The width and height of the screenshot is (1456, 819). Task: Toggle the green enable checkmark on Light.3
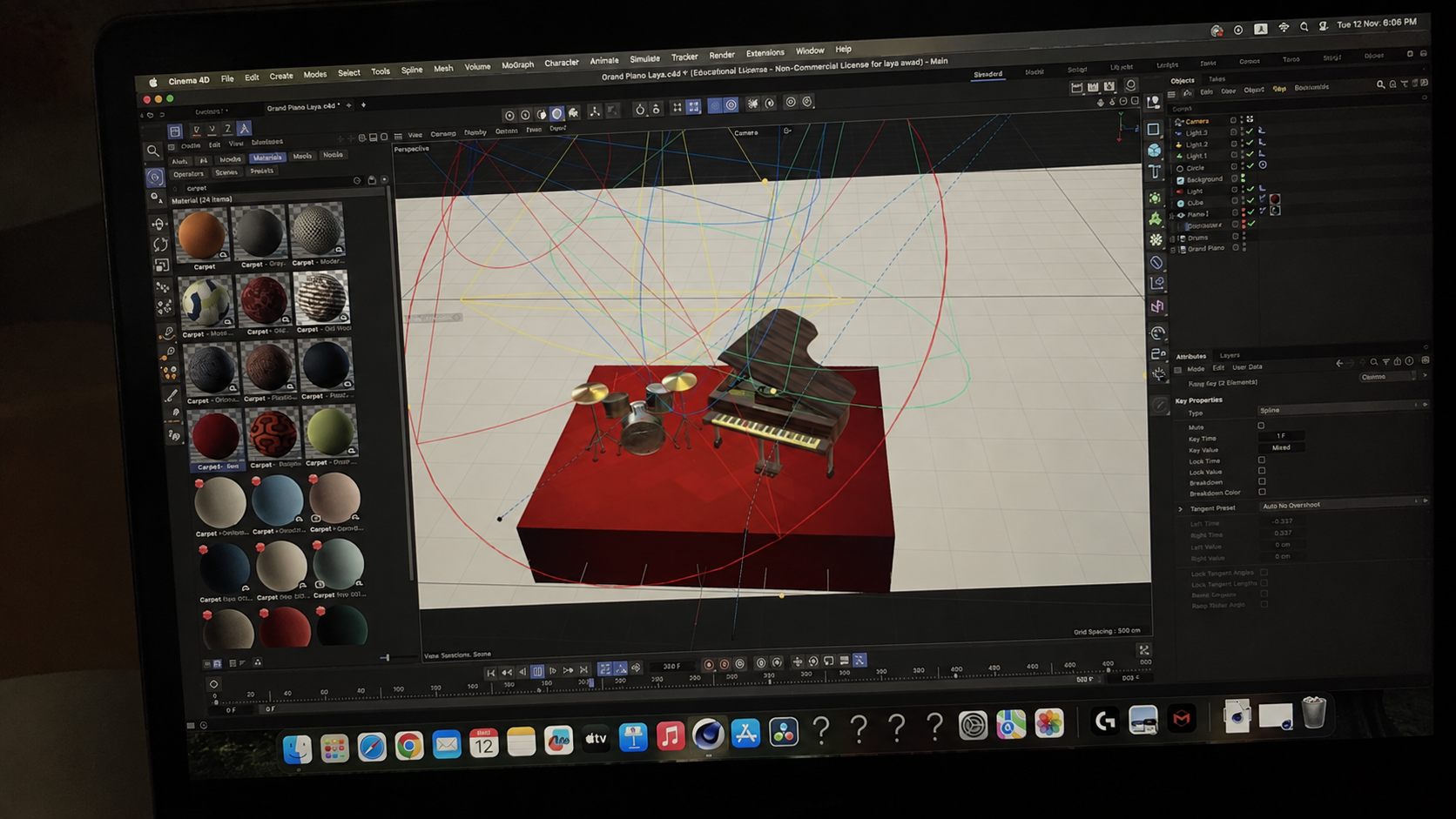coord(1250,131)
